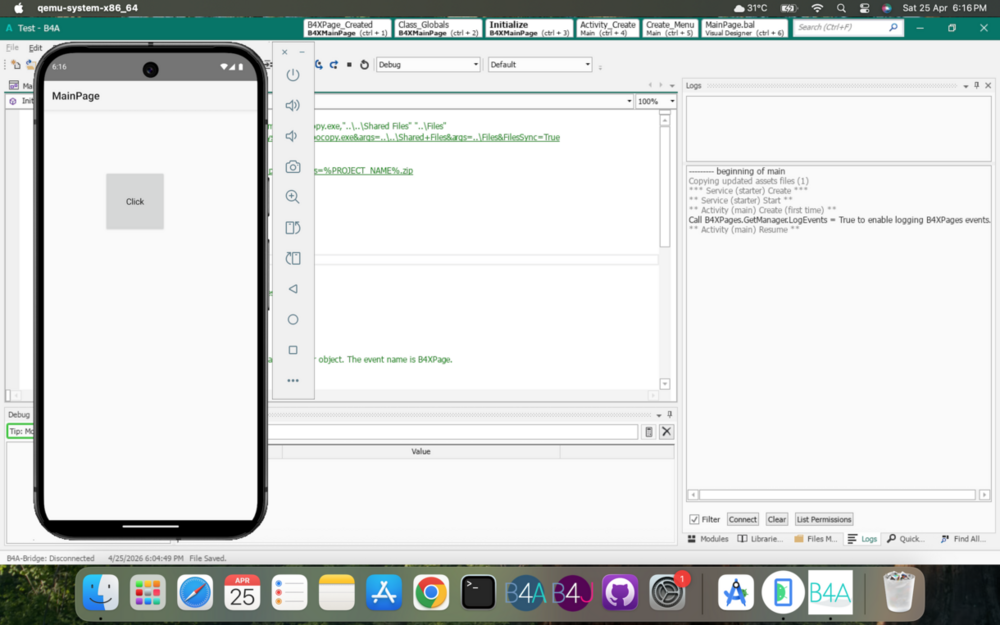Lower emulator volume with volume-down icon
Screen dimensions: 1000x625
coord(292,135)
